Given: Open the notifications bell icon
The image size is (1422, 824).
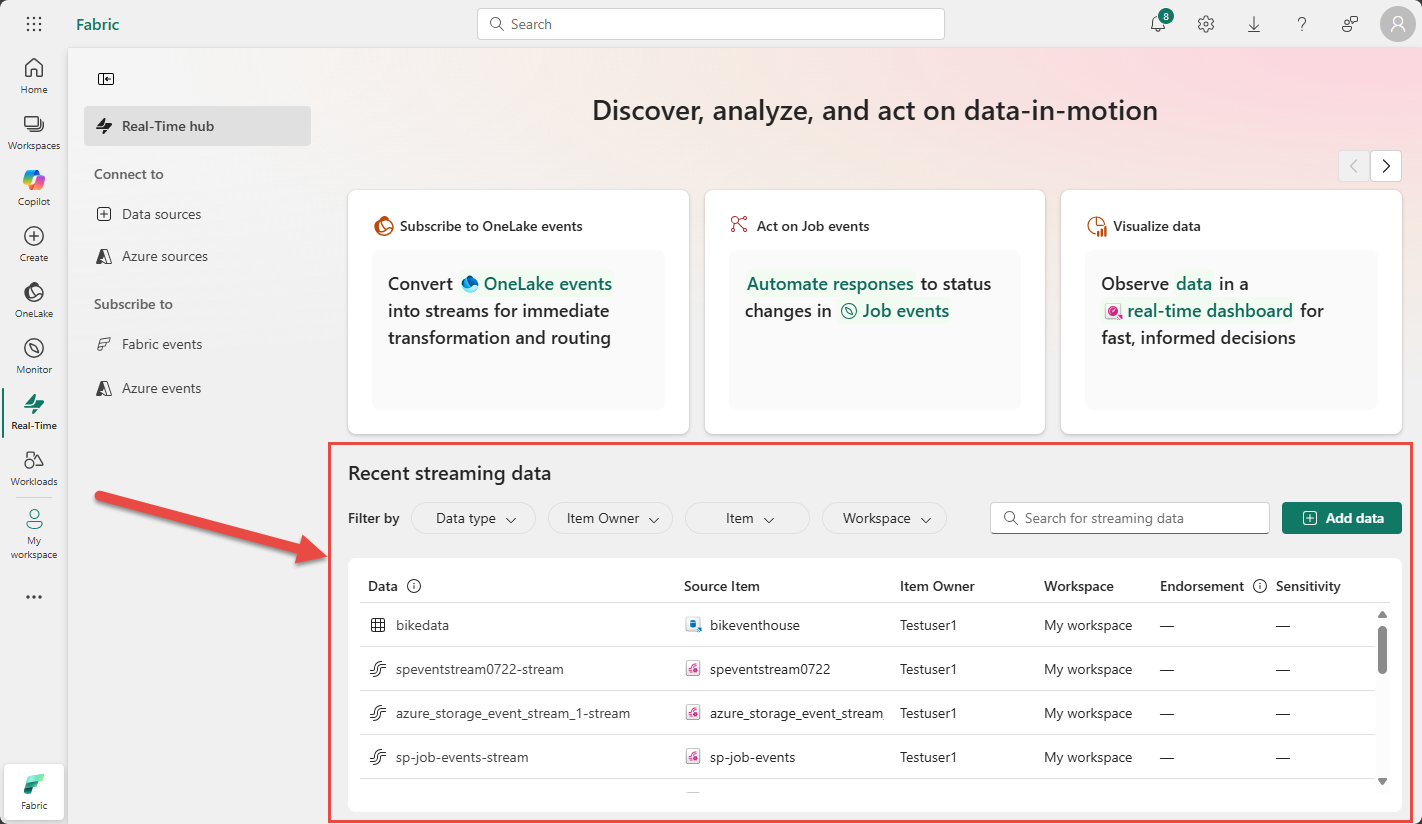Looking at the screenshot, I should point(1158,25).
